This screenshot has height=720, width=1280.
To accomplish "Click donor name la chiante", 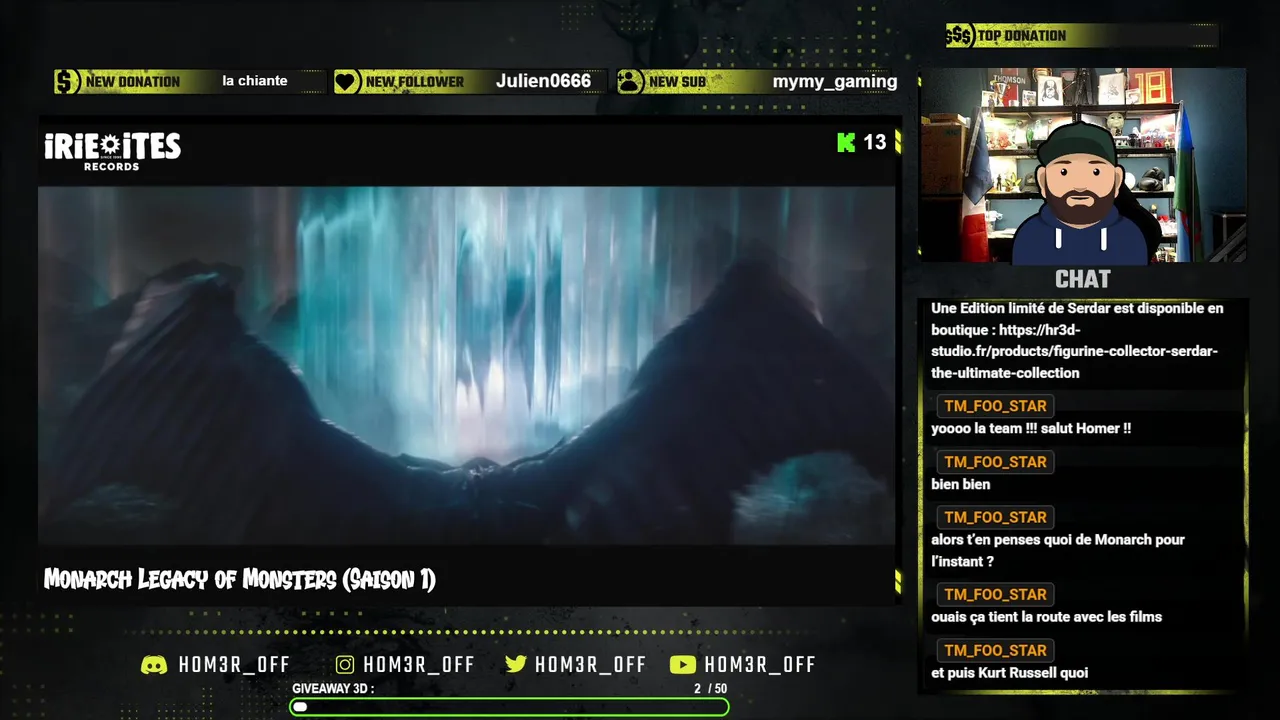I will (255, 81).
